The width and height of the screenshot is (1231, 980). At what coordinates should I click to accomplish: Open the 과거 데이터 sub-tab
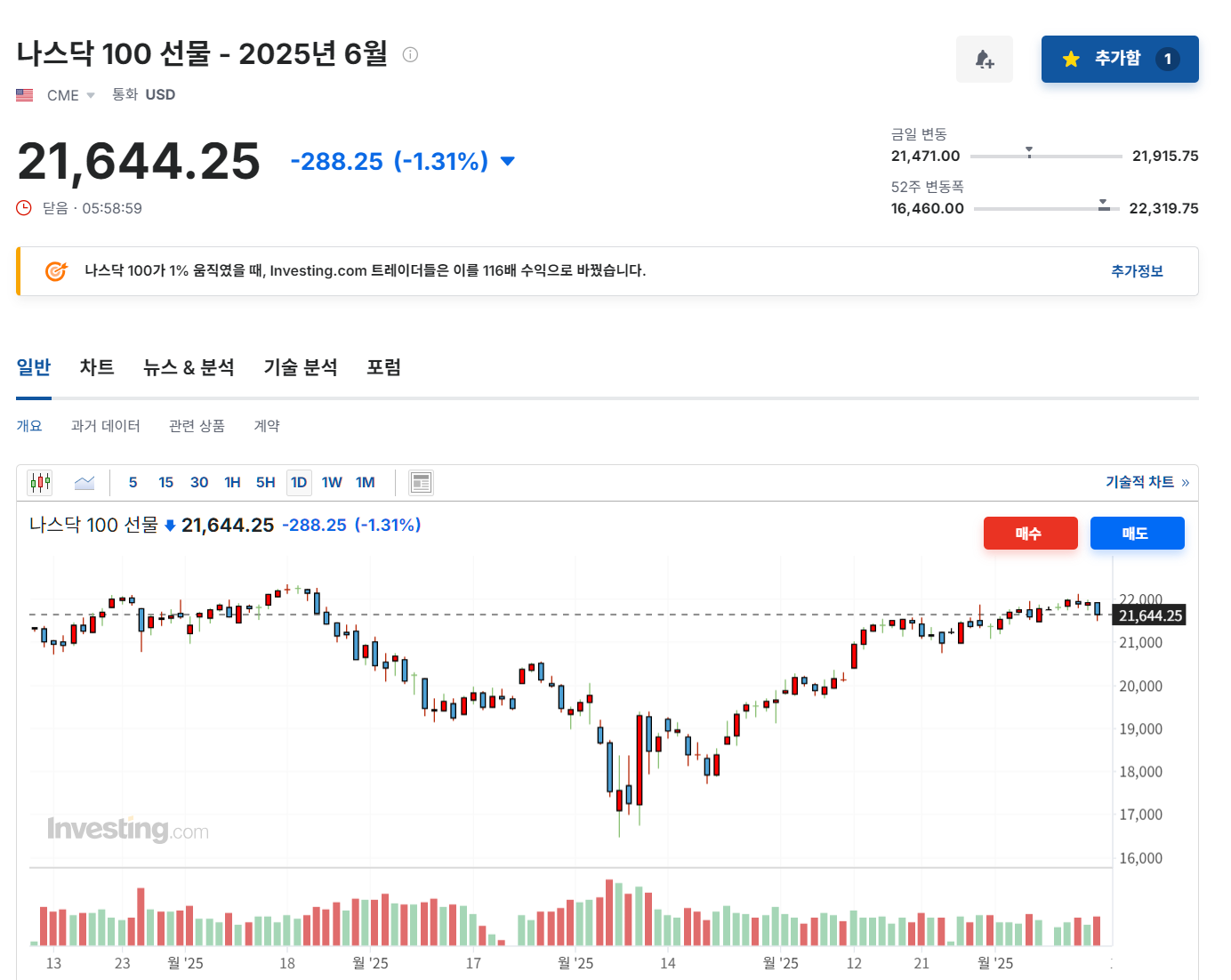[x=105, y=425]
